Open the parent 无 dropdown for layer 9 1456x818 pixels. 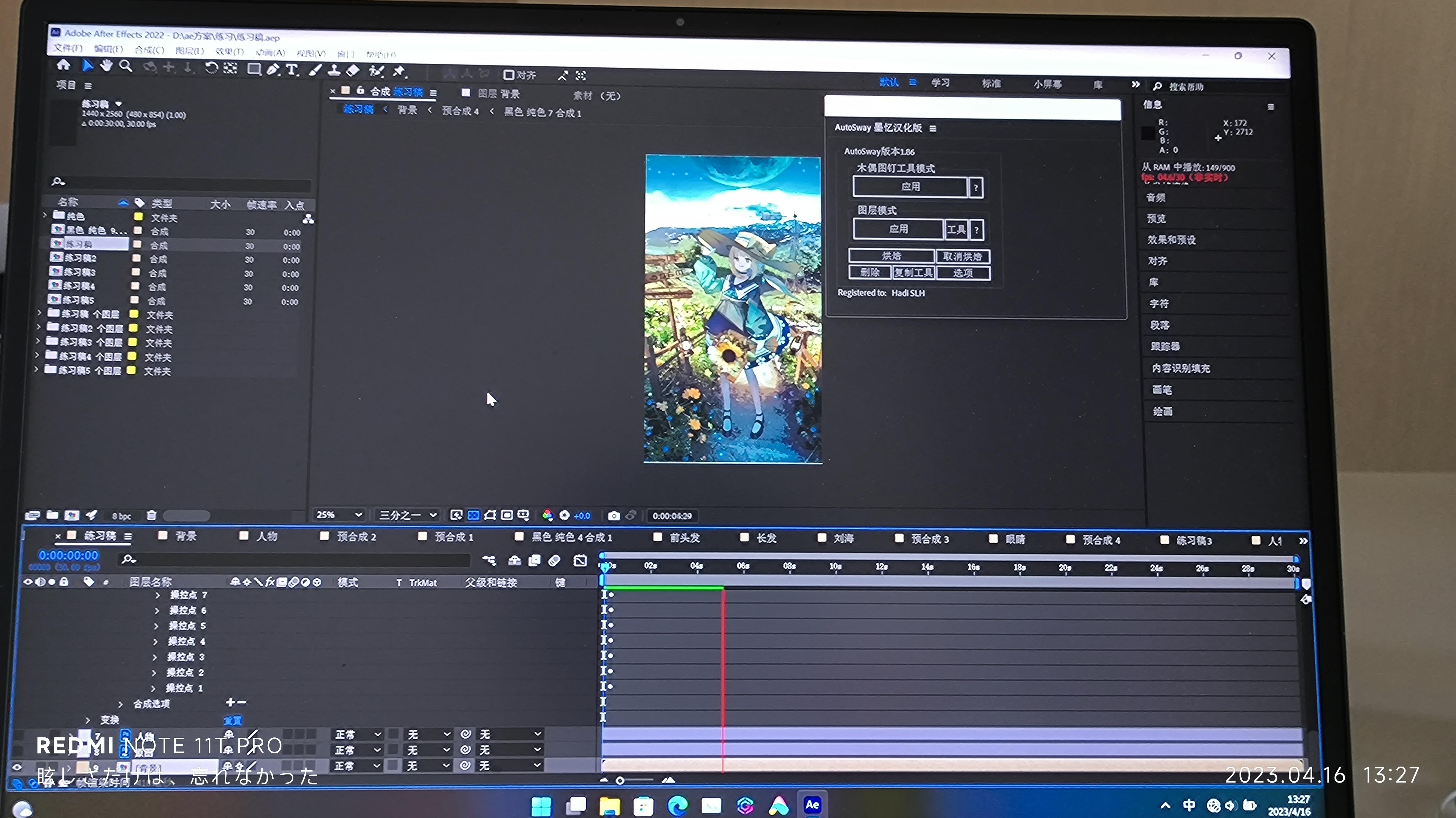(x=511, y=765)
